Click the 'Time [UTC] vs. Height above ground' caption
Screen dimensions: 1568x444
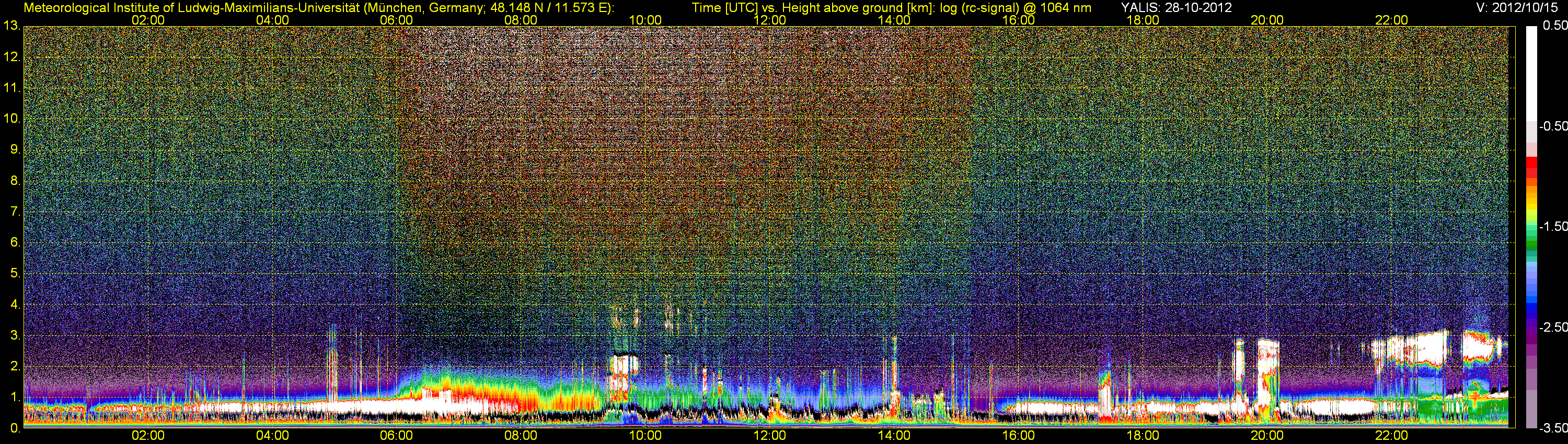pyautogui.click(x=891, y=7)
